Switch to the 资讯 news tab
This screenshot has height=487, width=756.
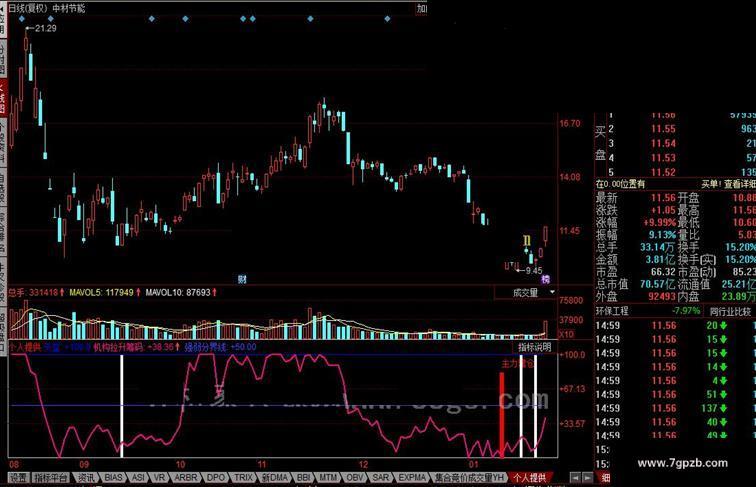pos(86,477)
